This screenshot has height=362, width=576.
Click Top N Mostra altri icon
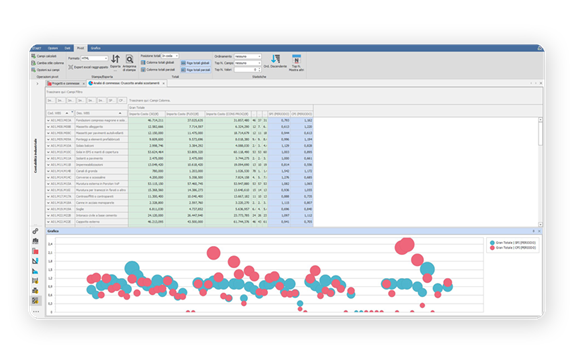point(296,59)
